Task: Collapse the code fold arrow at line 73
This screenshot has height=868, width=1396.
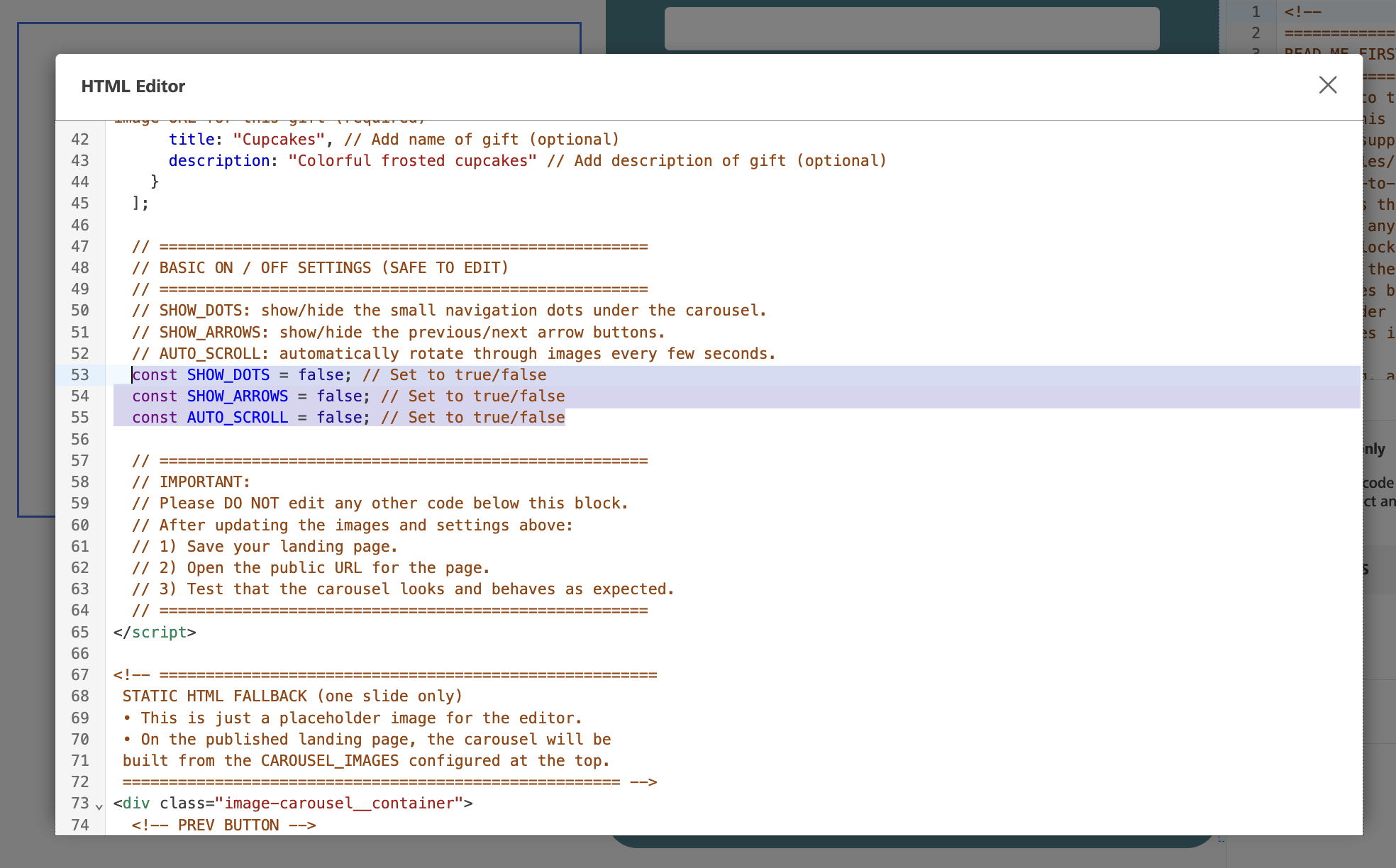Action: (99, 806)
